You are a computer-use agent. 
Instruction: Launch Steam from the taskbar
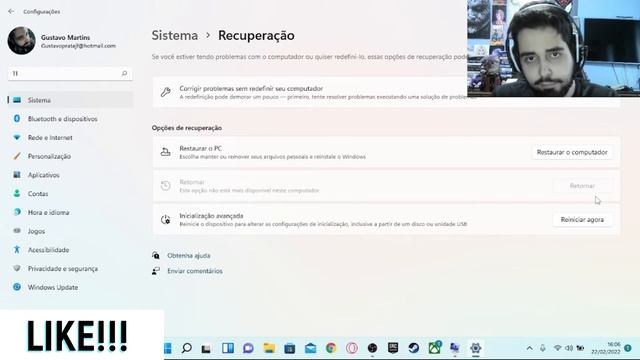click(x=413, y=348)
